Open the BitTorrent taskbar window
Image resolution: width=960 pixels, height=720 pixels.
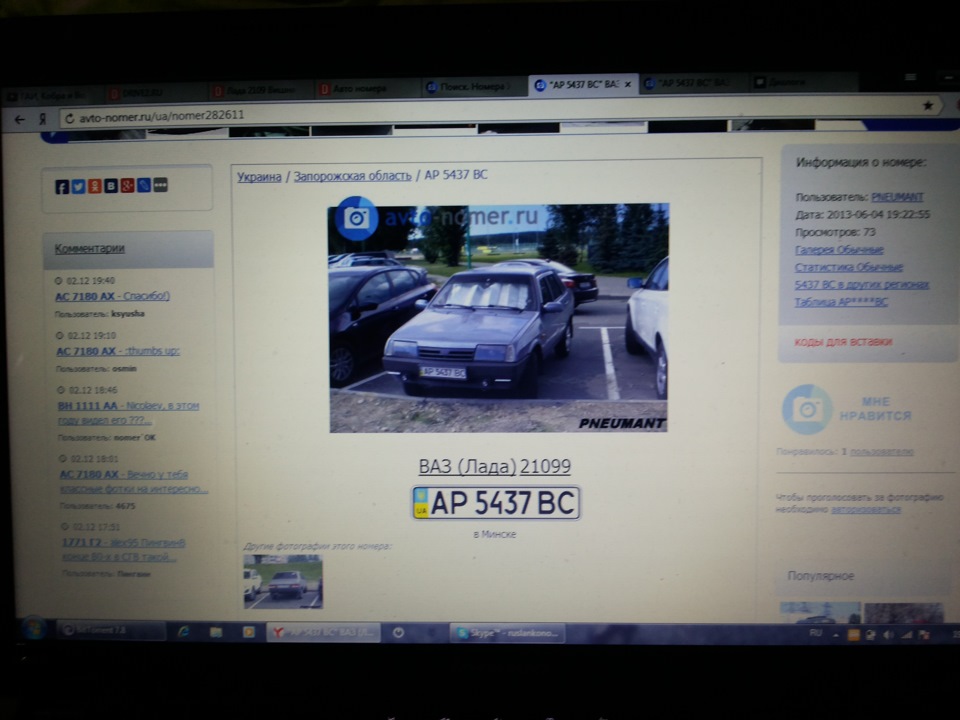[x=111, y=631]
